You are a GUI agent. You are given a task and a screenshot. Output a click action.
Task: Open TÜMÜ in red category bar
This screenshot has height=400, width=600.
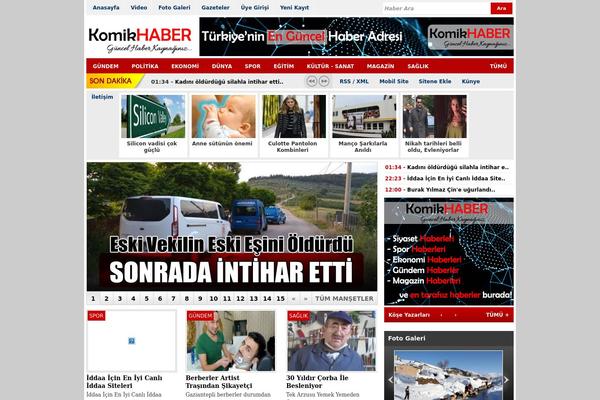click(x=498, y=66)
